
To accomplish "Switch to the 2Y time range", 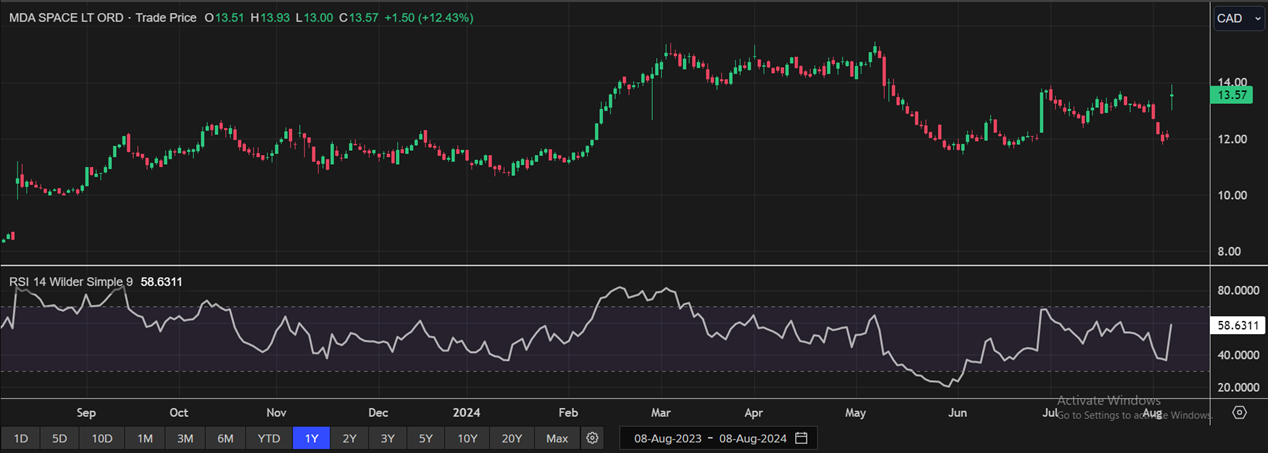I will 349,438.
